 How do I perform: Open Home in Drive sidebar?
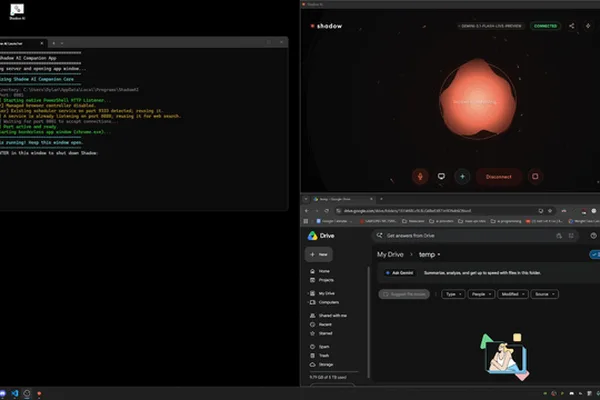pyautogui.click(x=324, y=271)
